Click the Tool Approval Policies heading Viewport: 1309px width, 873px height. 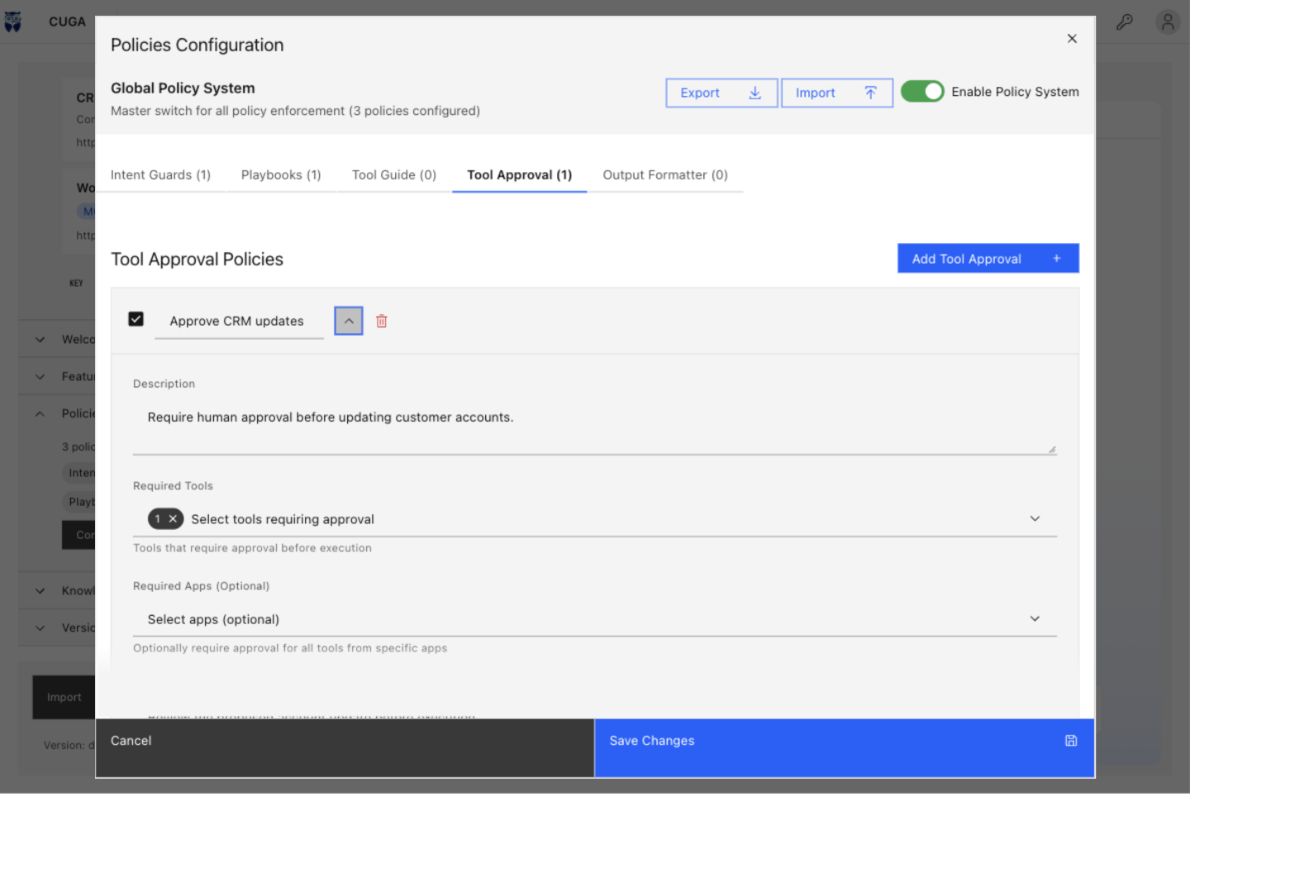(x=197, y=259)
